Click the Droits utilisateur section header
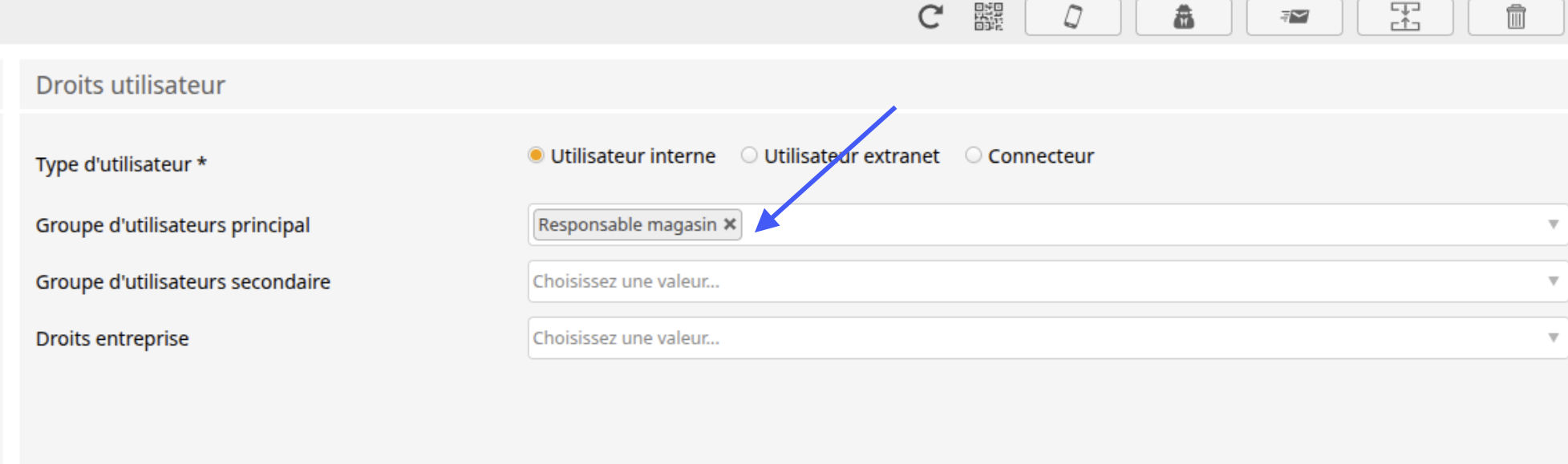The height and width of the screenshot is (464, 1568). (131, 85)
